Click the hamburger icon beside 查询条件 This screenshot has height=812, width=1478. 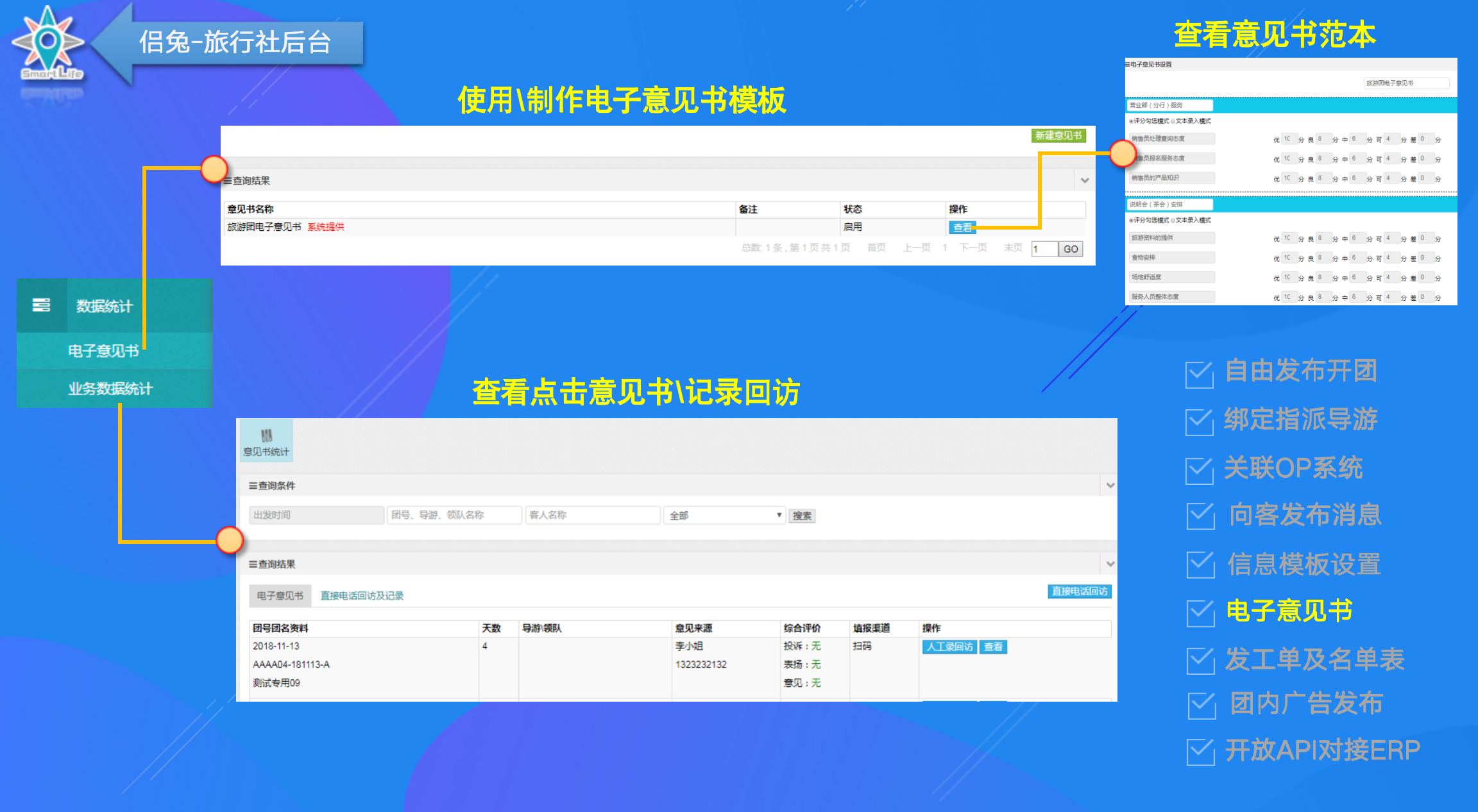coord(253,486)
